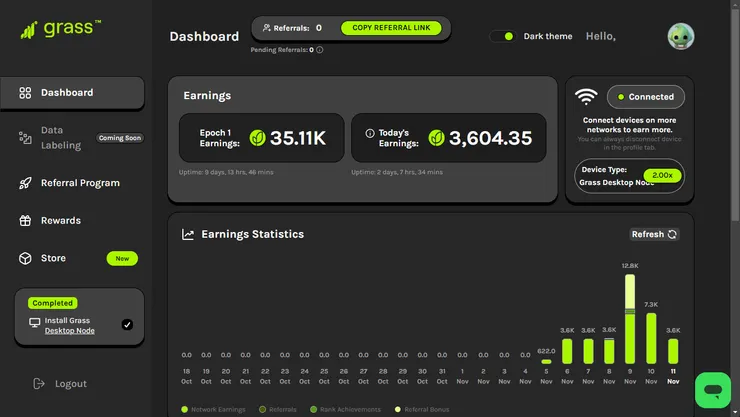Click the Today's Earnings info icon
740x417 pixels.
(370, 133)
